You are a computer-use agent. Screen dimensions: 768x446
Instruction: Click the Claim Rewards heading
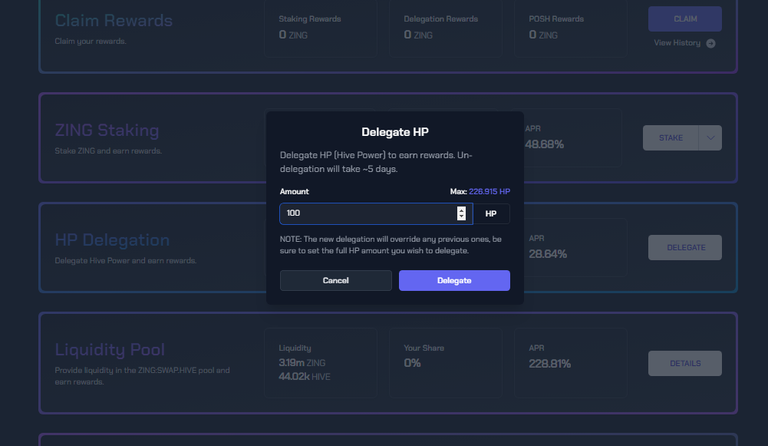114,21
